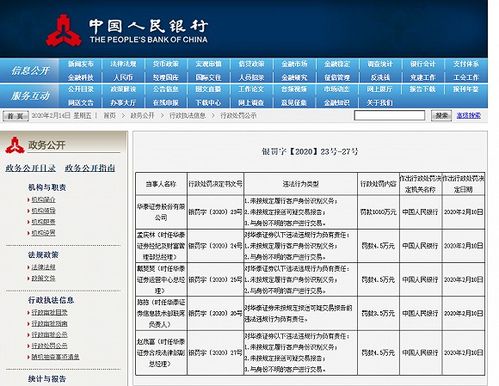Select the 金融科技 menu item
The image size is (499, 386).
point(80,77)
